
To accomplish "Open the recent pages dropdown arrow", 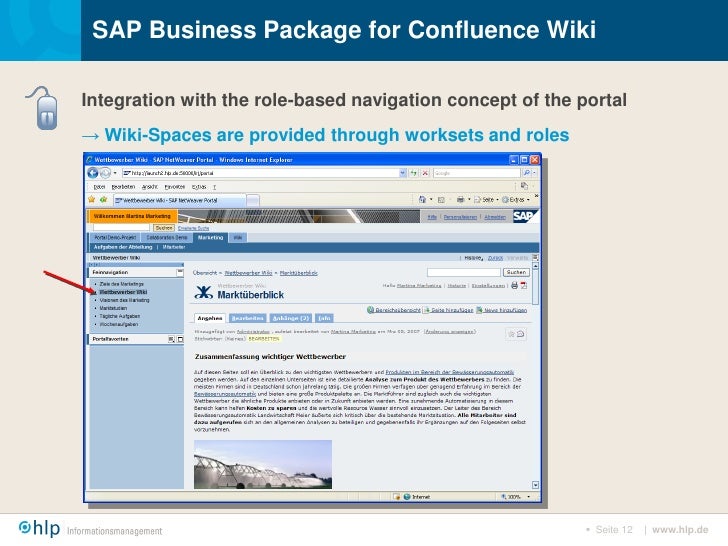I will [115, 173].
